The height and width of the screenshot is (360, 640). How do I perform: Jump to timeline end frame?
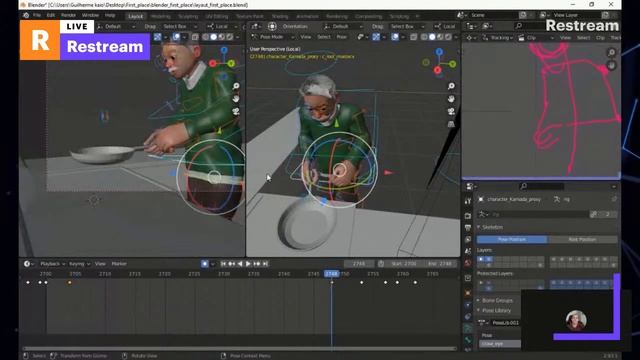[265, 264]
